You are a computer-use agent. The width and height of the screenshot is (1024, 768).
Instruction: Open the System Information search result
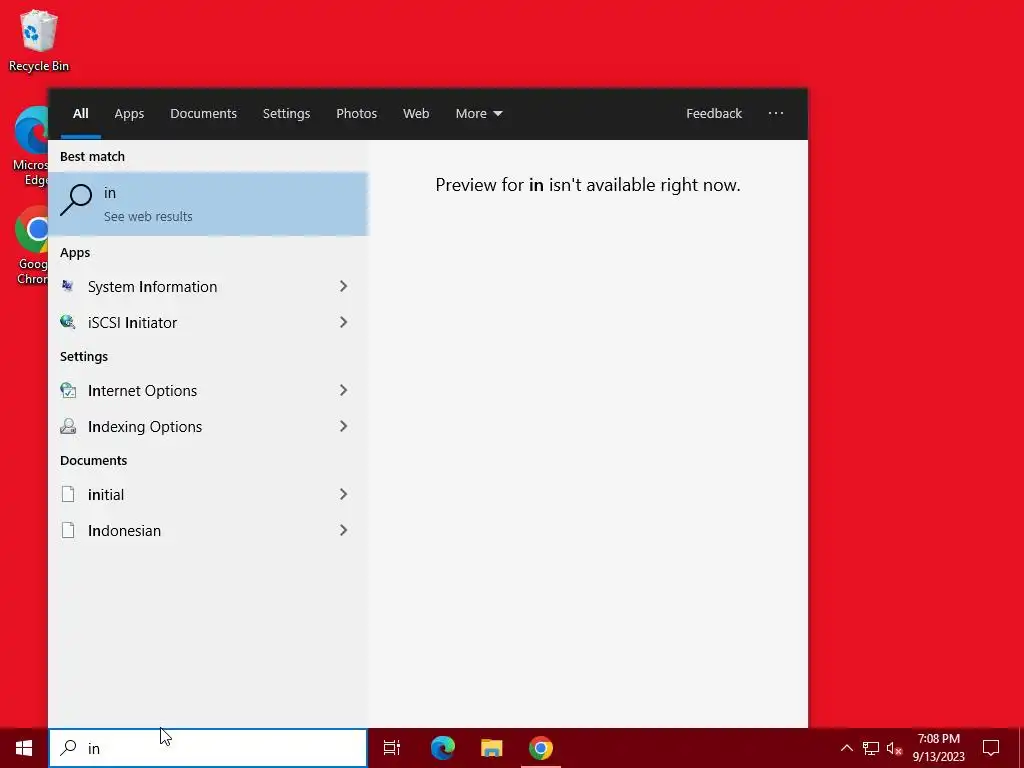click(208, 286)
